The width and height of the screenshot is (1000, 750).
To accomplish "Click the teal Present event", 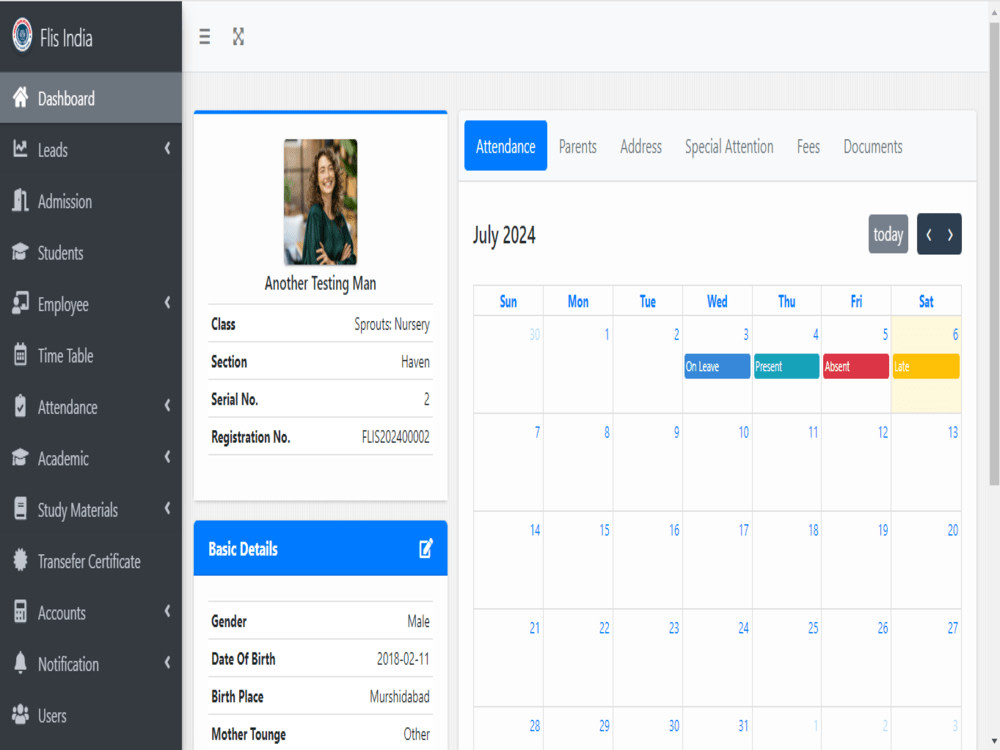I will point(786,366).
